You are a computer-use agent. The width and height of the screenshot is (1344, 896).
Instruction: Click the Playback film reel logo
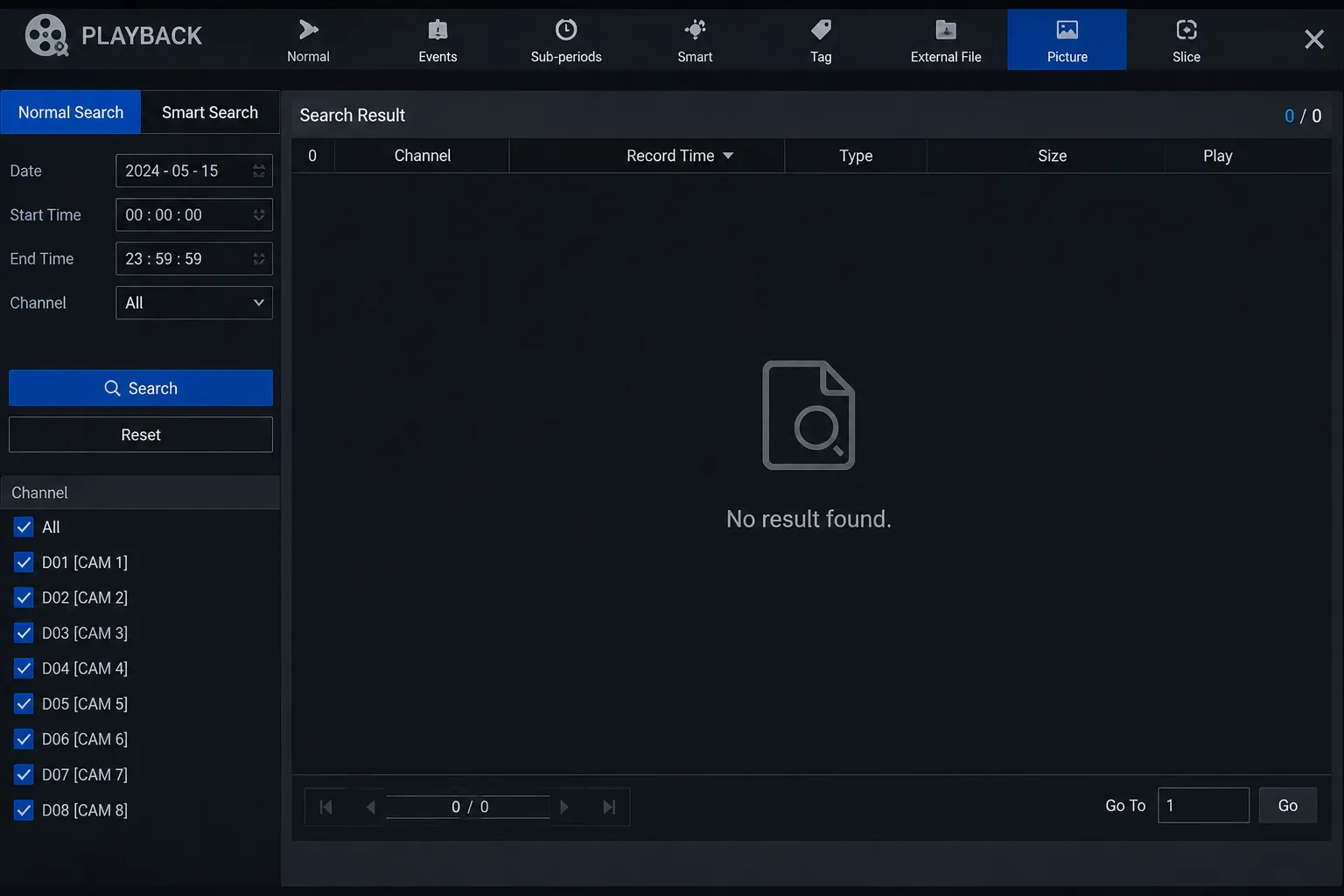(x=45, y=36)
